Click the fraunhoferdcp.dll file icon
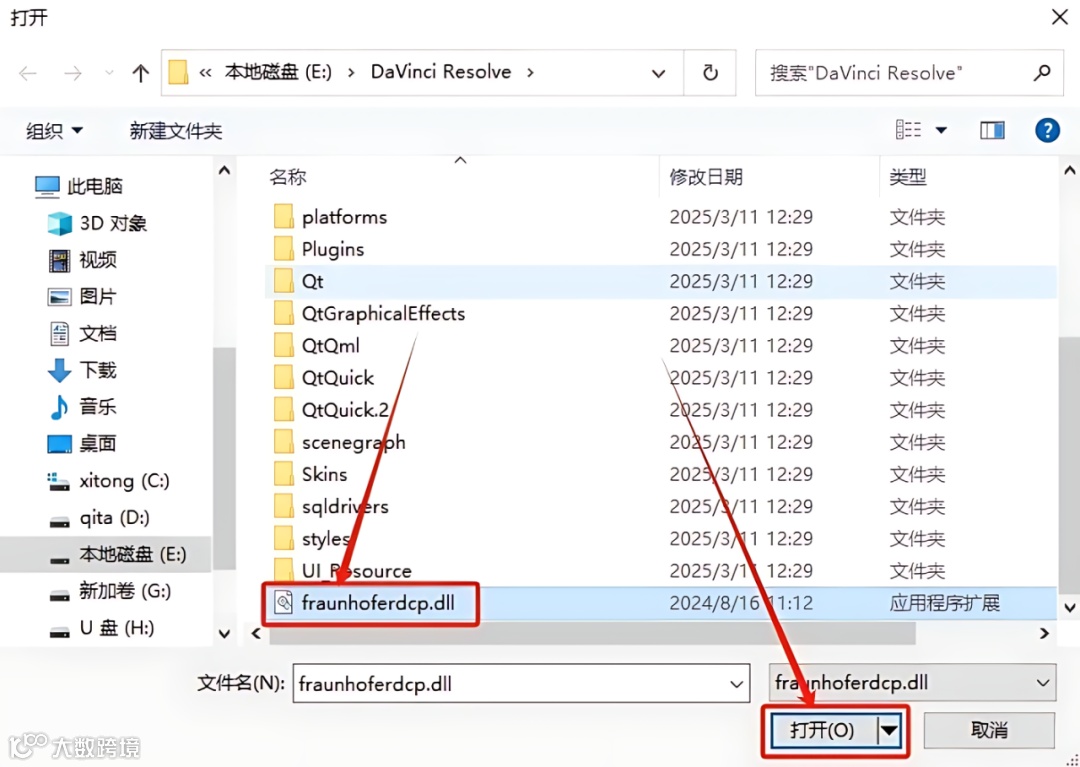Image resolution: width=1080 pixels, height=767 pixels. (283, 603)
